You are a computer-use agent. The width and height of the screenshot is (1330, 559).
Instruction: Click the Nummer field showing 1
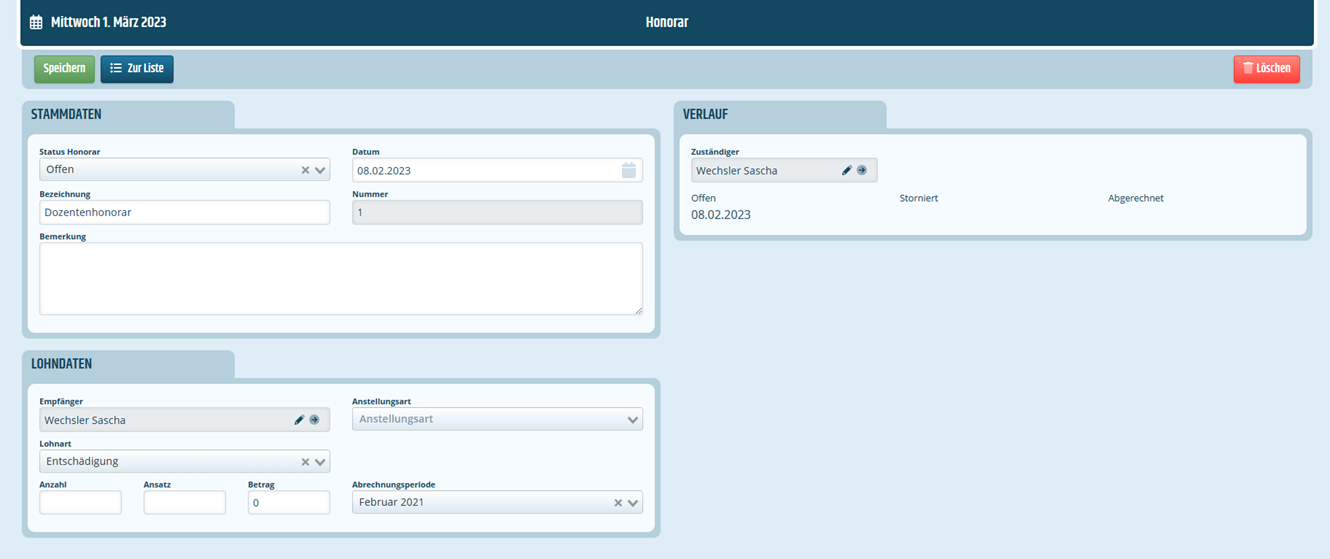[x=497, y=212]
